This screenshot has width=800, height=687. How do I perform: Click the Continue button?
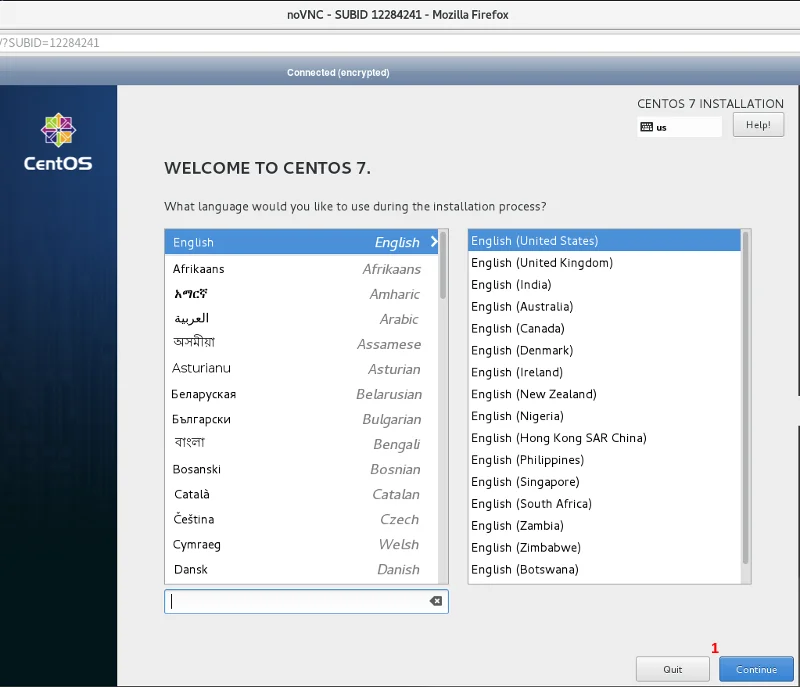756,669
